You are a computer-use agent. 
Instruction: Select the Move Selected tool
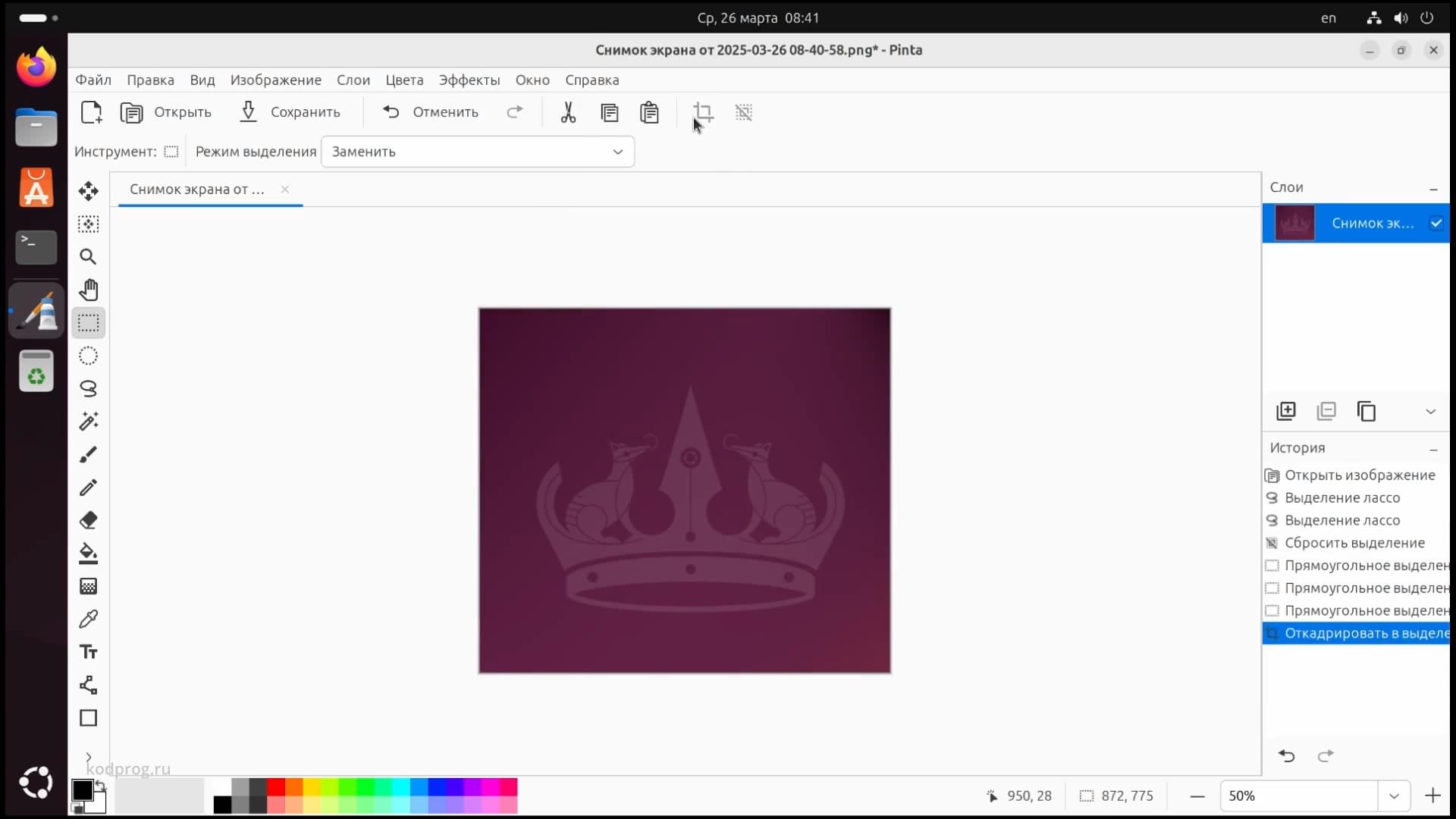coord(88,191)
